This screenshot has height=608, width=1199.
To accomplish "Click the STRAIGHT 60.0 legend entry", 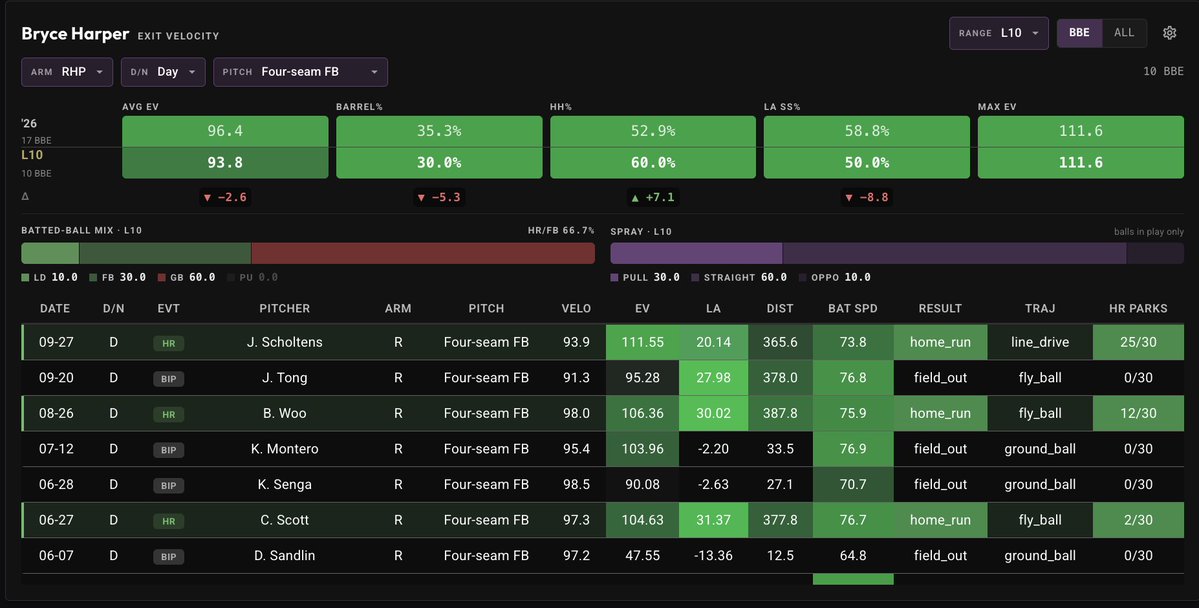I will 739,278.
